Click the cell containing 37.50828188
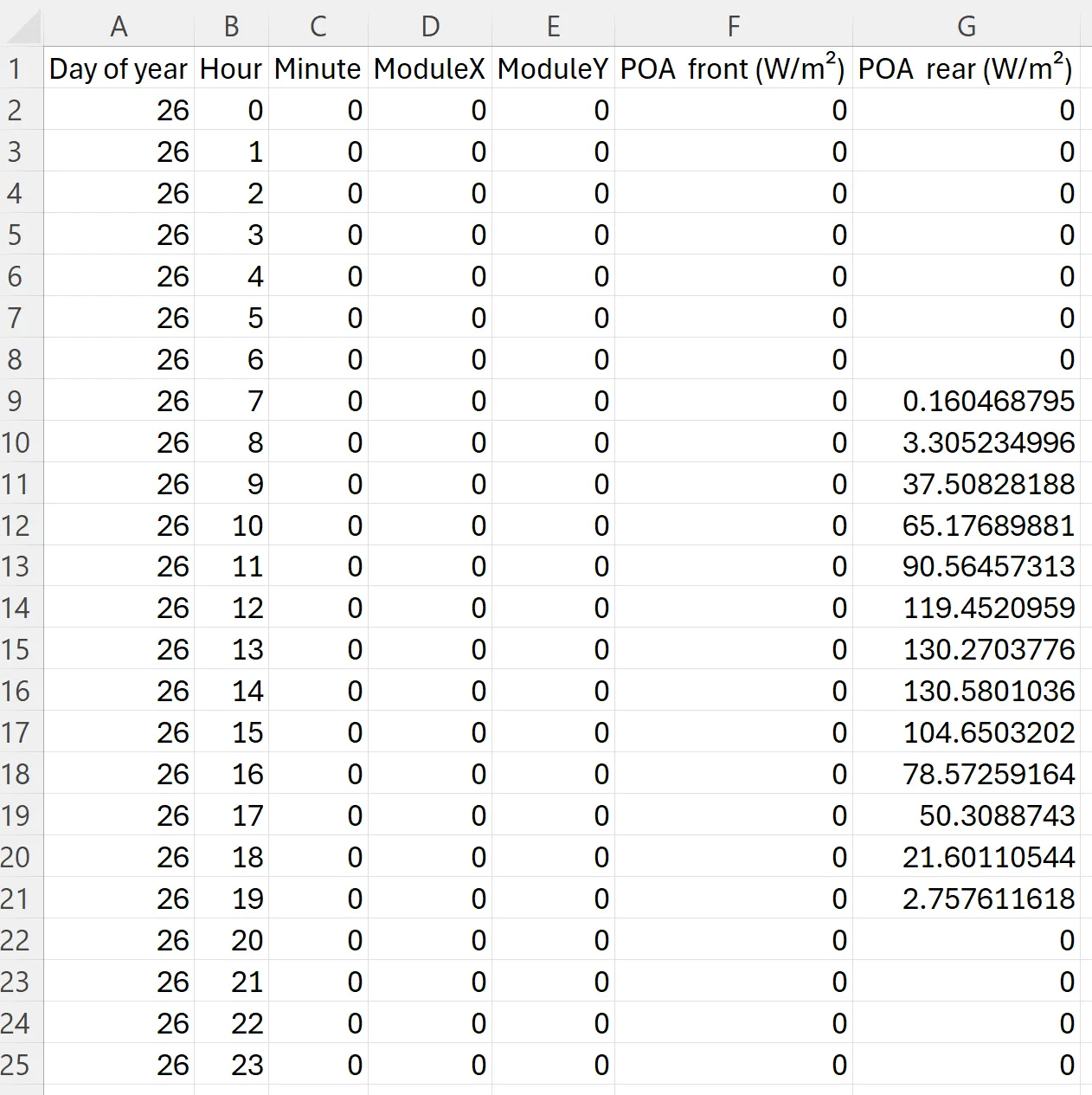The width and height of the screenshot is (1092, 1095). pyautogui.click(x=988, y=484)
